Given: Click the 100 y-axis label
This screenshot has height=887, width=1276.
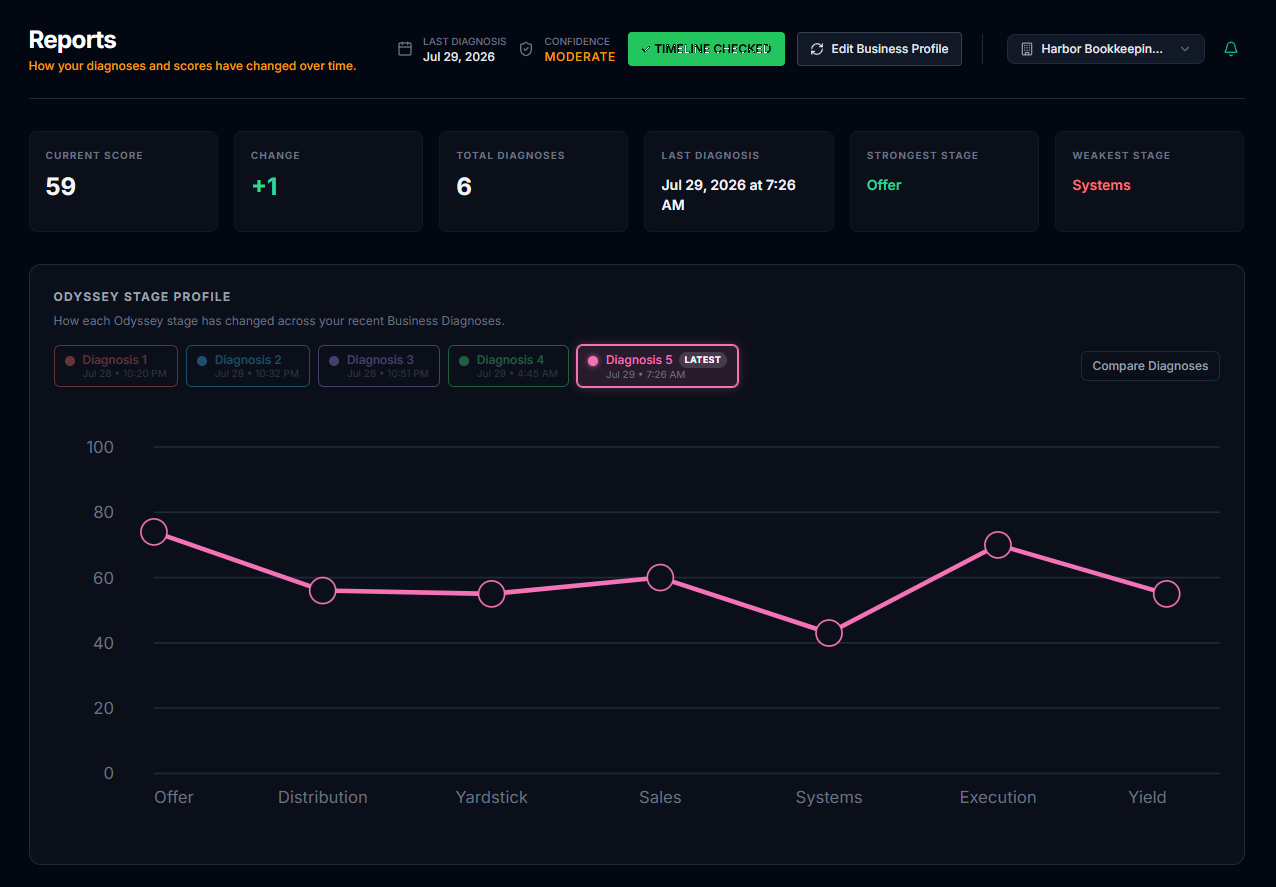Looking at the screenshot, I should pos(100,447).
